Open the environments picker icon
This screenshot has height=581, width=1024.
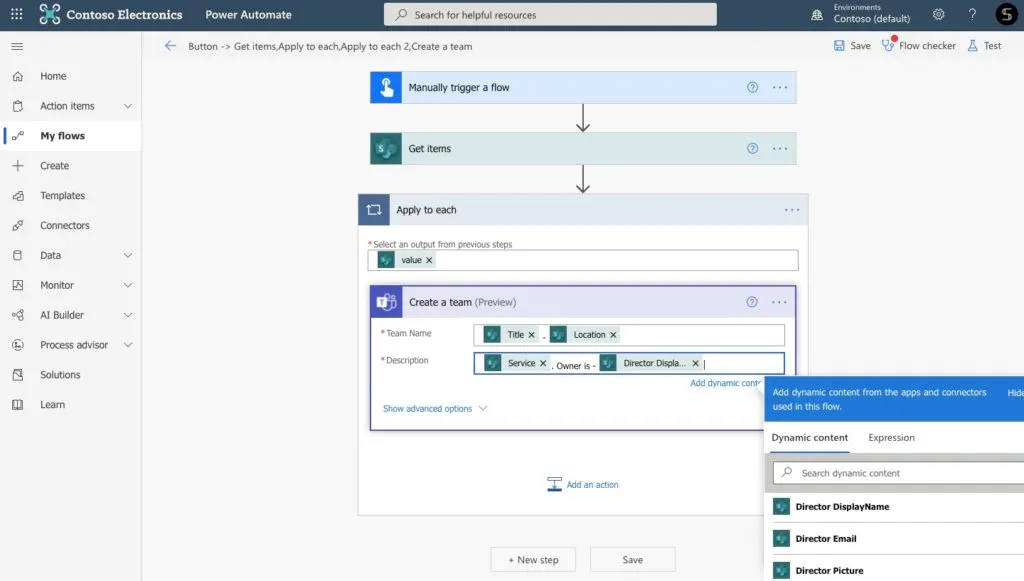816,14
